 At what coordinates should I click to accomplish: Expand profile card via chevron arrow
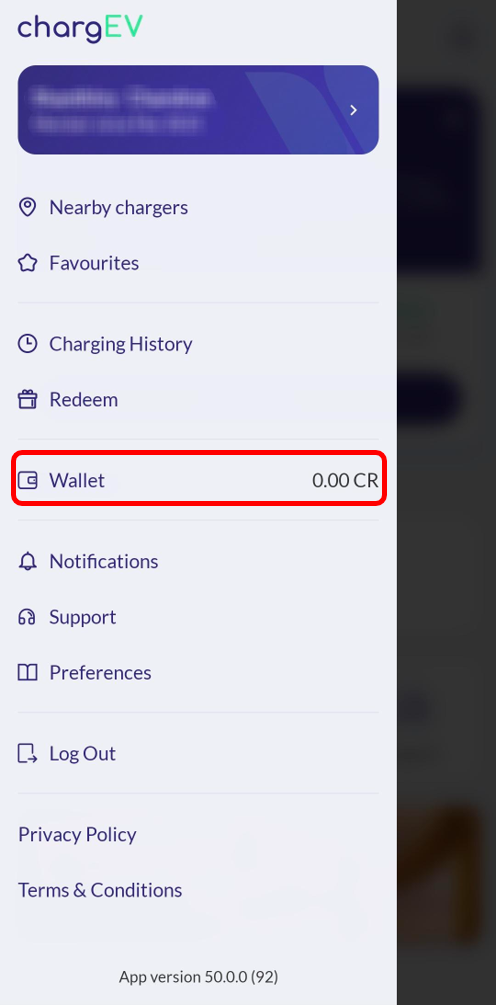(353, 110)
